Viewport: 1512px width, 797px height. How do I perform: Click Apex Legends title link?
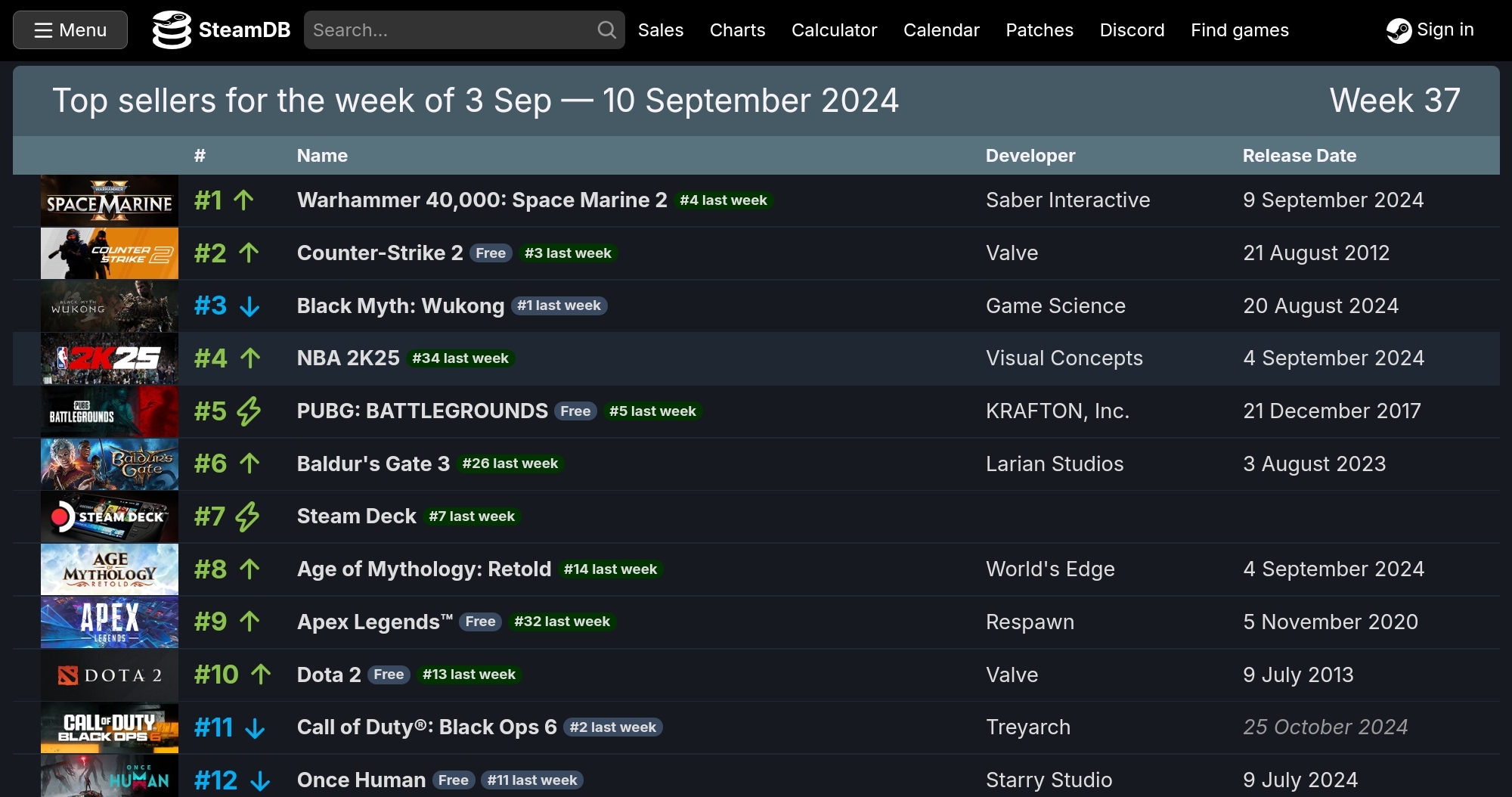(x=375, y=622)
